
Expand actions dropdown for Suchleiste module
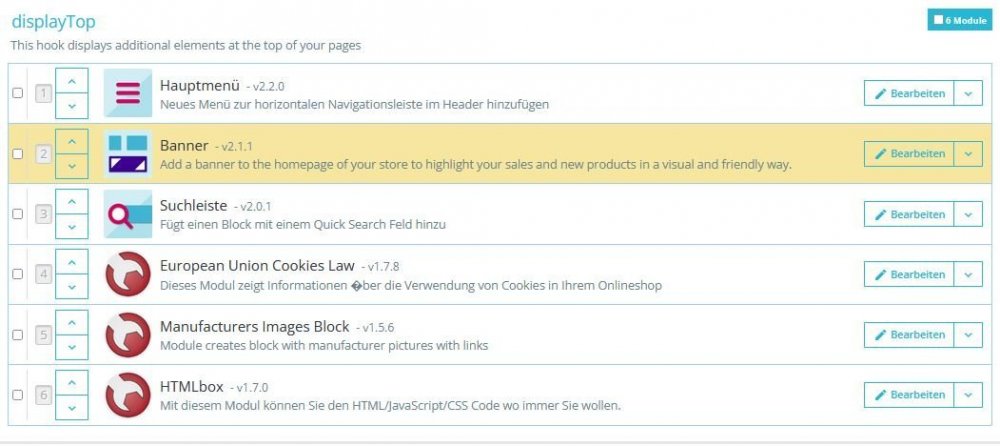click(967, 214)
